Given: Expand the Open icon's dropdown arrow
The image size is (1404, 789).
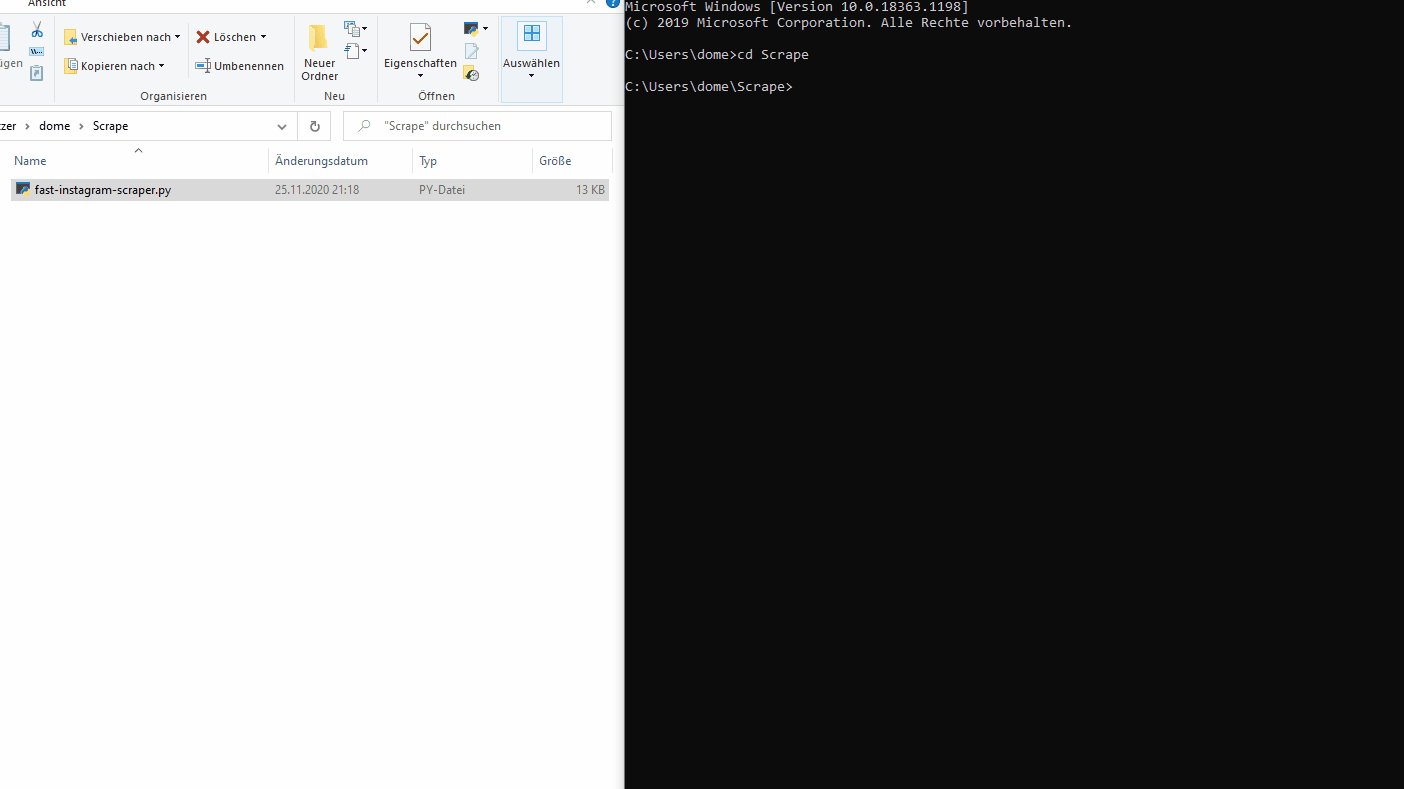Looking at the screenshot, I should point(486,29).
